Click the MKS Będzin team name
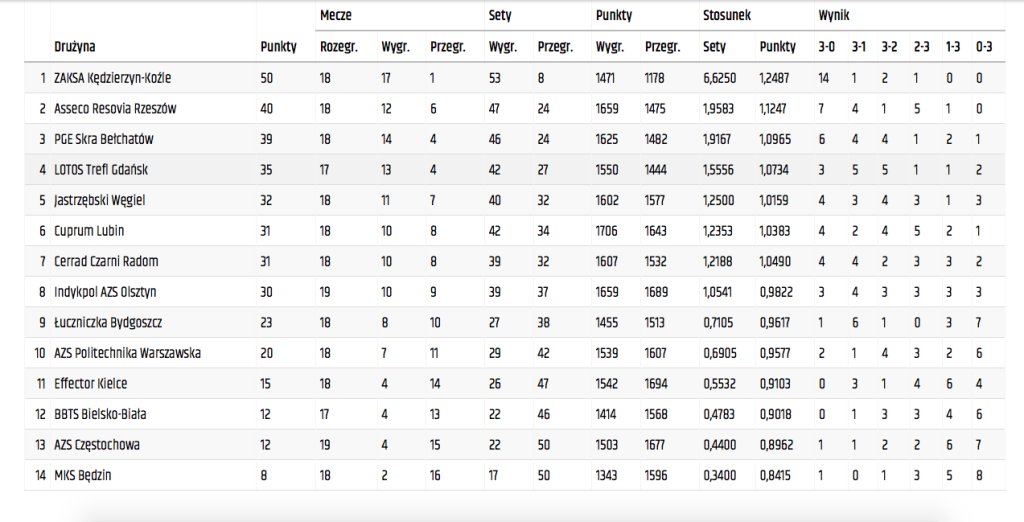This screenshot has width=1024, height=522. [83, 475]
